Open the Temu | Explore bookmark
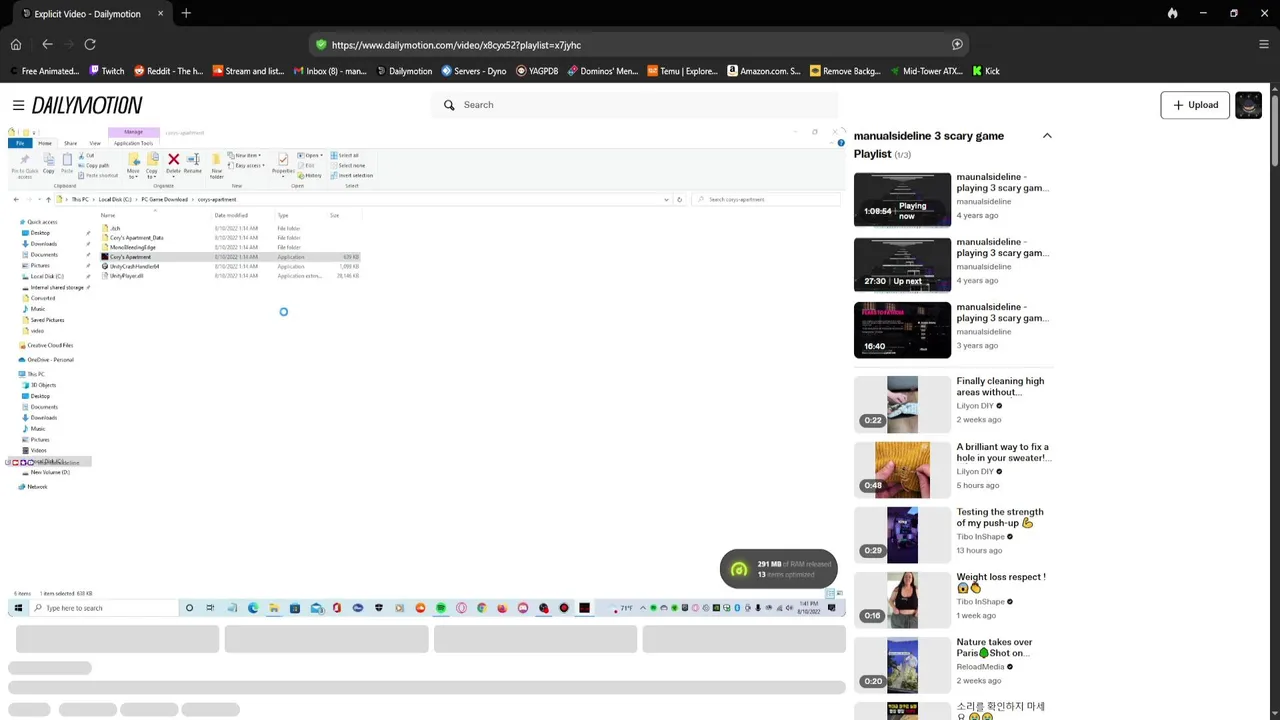This screenshot has height=720, width=1280. point(683,71)
